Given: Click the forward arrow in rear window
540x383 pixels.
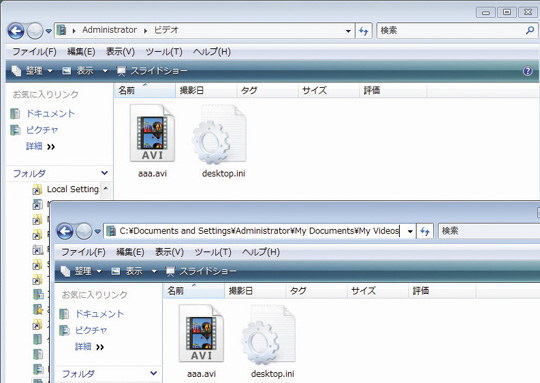Looking at the screenshot, I should click(35, 31).
